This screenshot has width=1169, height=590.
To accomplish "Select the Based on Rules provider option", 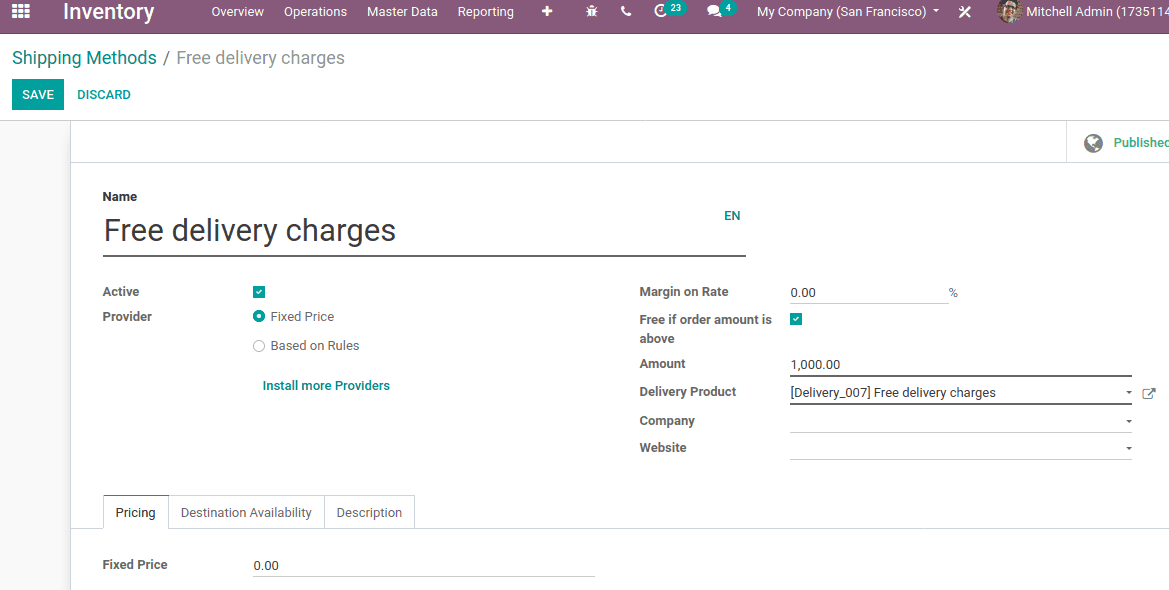I will point(259,345).
